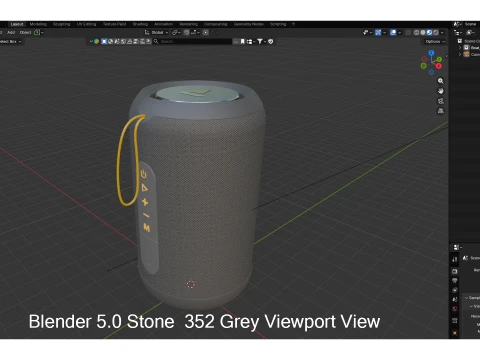480x360 pixels.
Task: Open the Global transform orientation dropdown
Action: [x=156, y=32]
